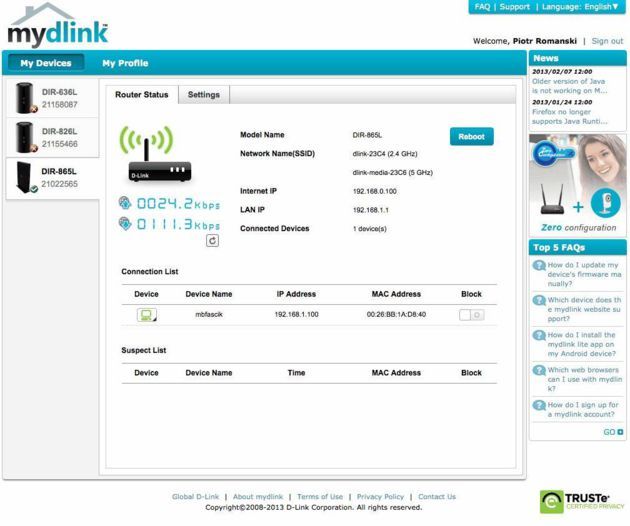
Task: Click the TRUSTe certified privacy badge
Action: point(582,501)
